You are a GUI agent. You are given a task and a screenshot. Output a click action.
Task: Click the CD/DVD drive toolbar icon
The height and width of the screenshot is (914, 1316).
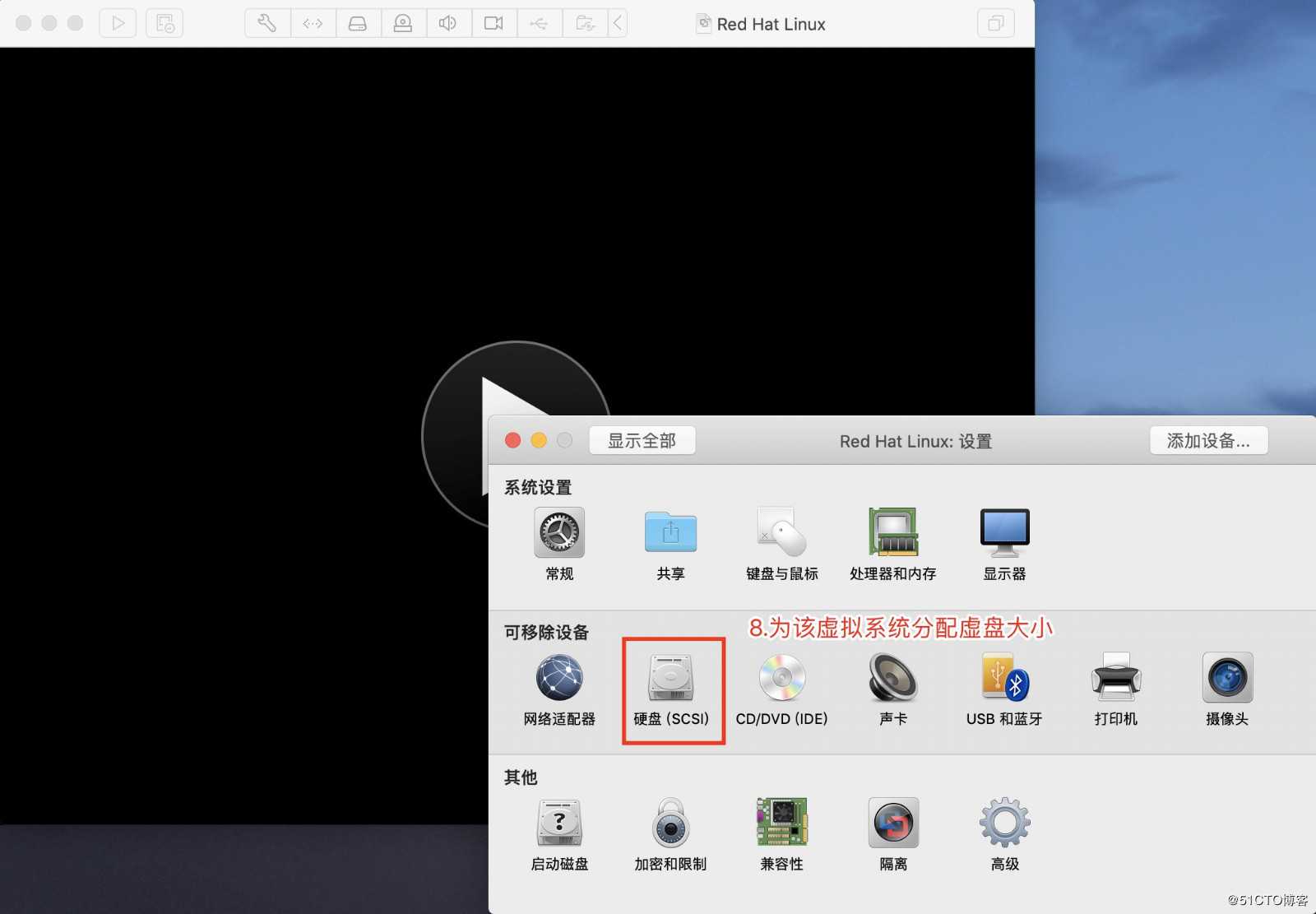403,23
